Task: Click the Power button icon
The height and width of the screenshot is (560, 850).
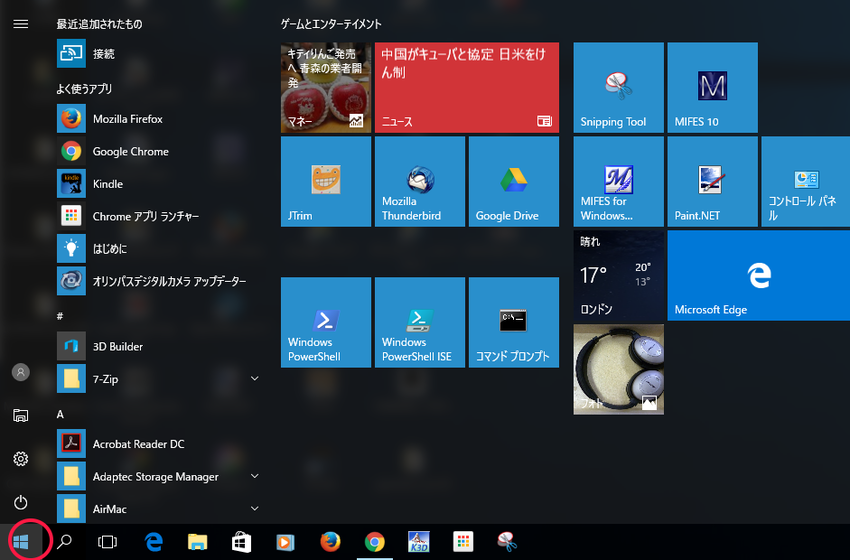Action: tap(21, 503)
